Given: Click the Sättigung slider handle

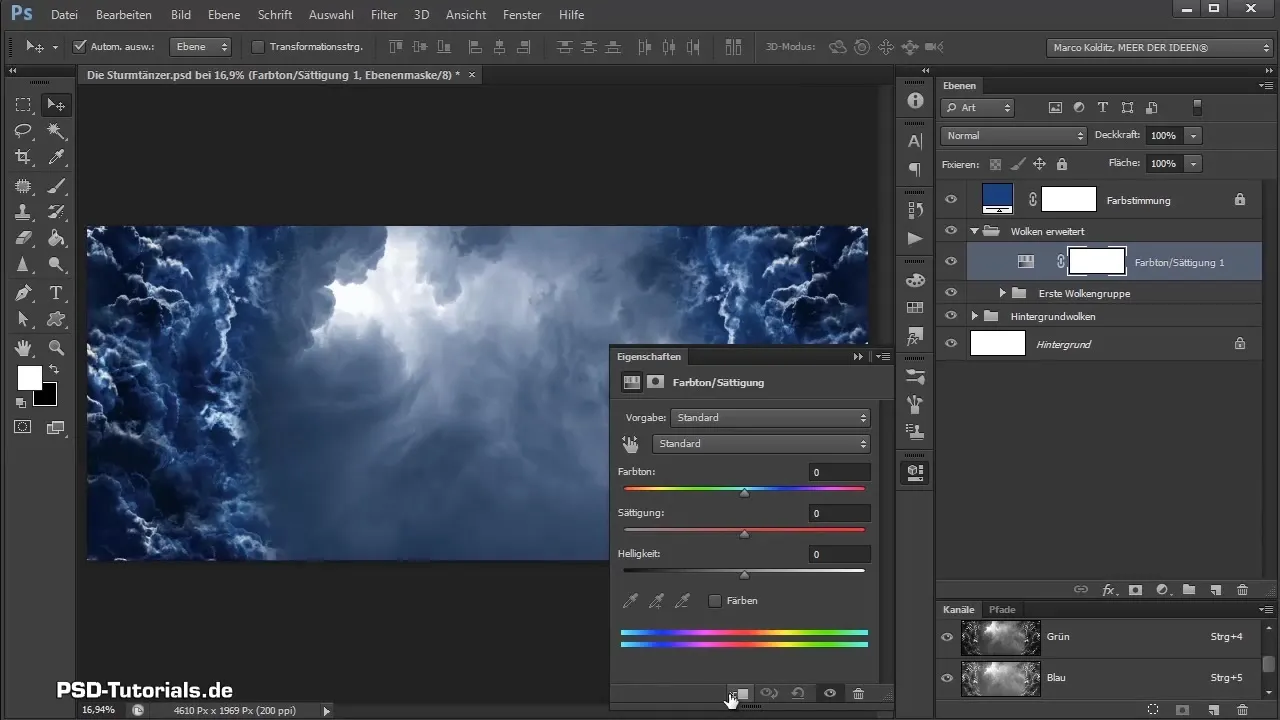Looking at the screenshot, I should click(x=744, y=534).
